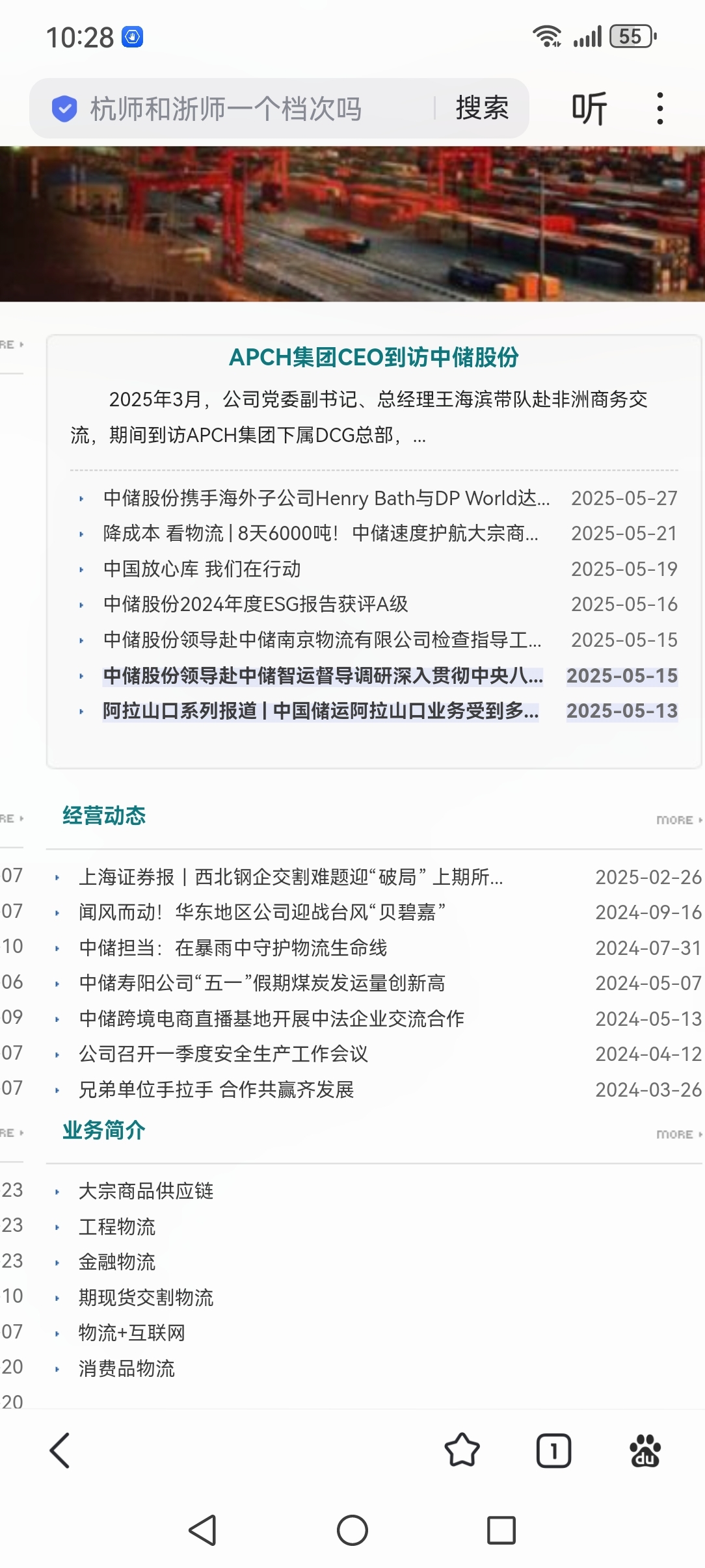This screenshot has height=1568, width=705.
Task: Open 物流+互联网 business item
Action: point(132,1333)
